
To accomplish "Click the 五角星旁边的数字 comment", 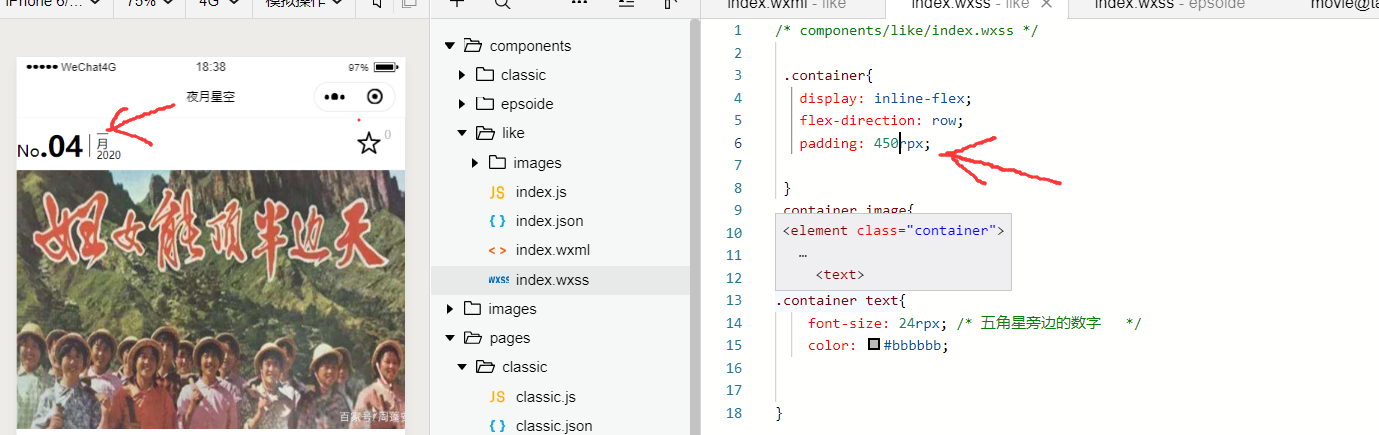I will tap(1049, 323).
